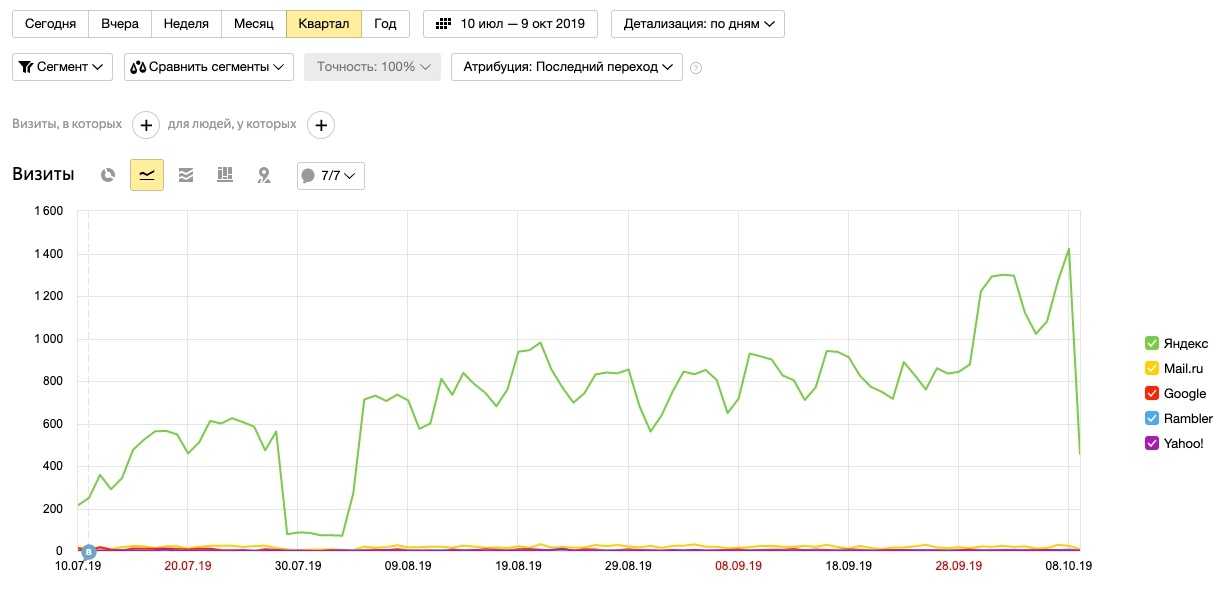Select the line chart view

pyautogui.click(x=147, y=175)
